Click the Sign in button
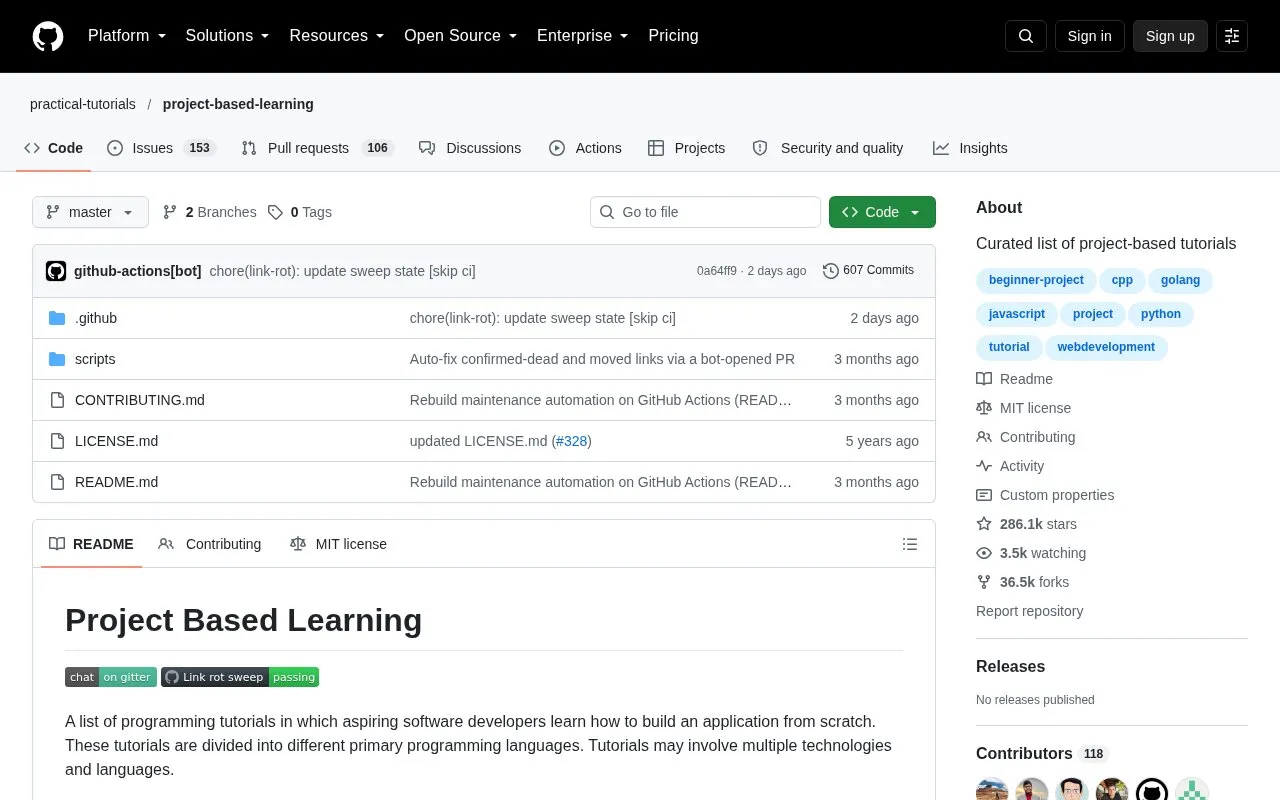This screenshot has height=800, width=1280. pos(1090,36)
